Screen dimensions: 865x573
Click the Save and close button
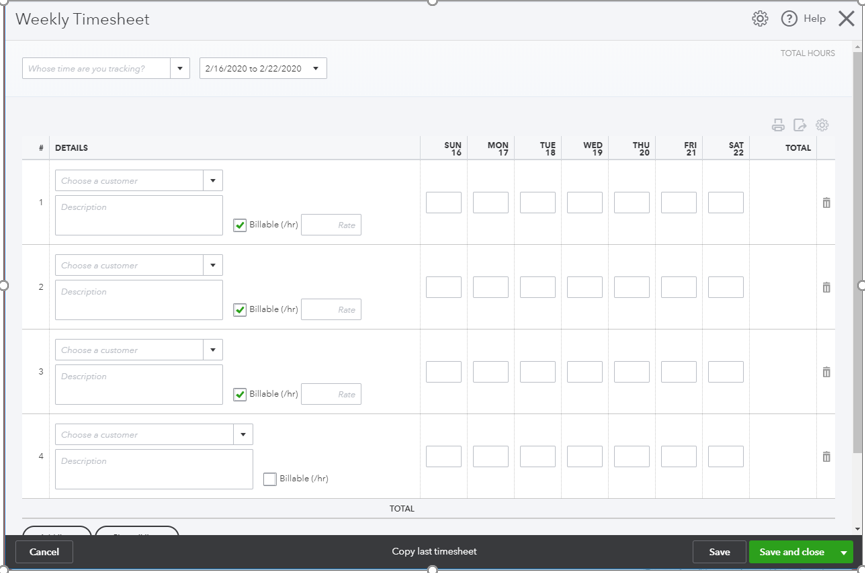click(792, 552)
